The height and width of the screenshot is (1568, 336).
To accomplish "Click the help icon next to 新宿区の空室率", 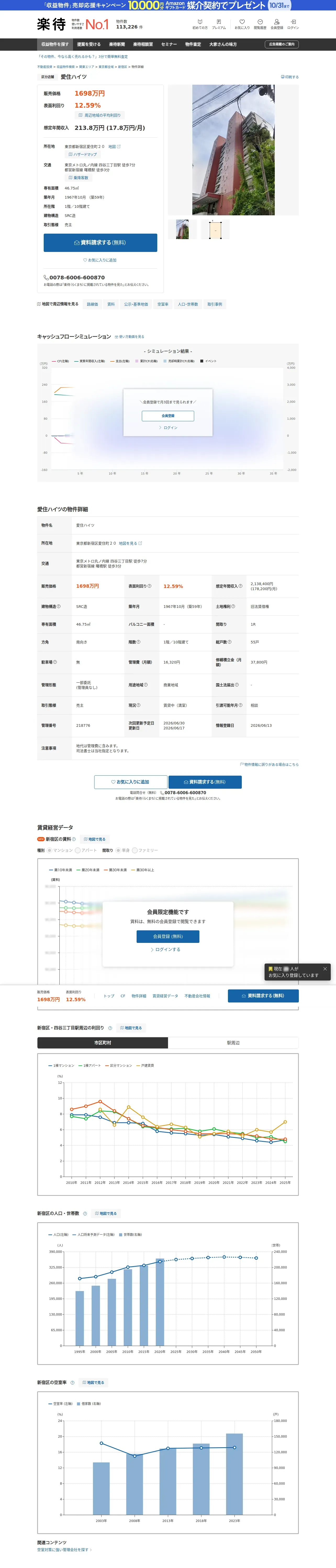I will [72, 1383].
